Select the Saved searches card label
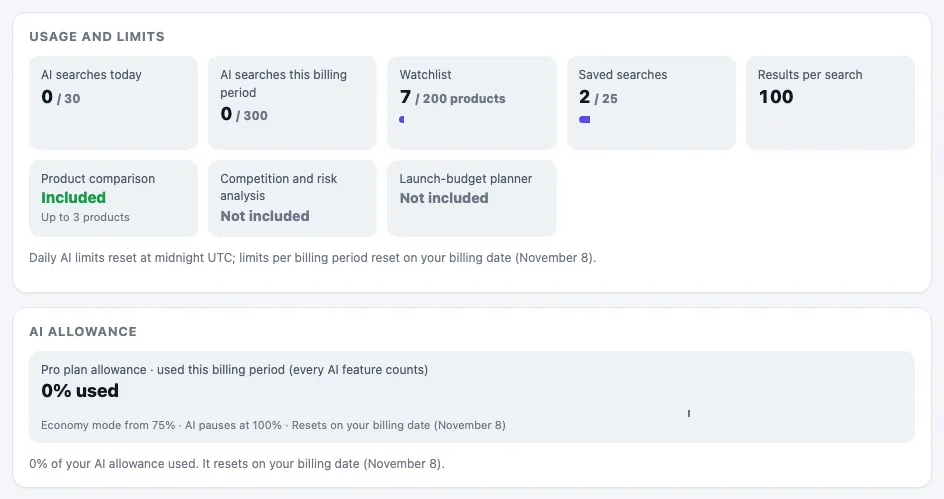Viewport: 944px width, 499px height. 623,75
